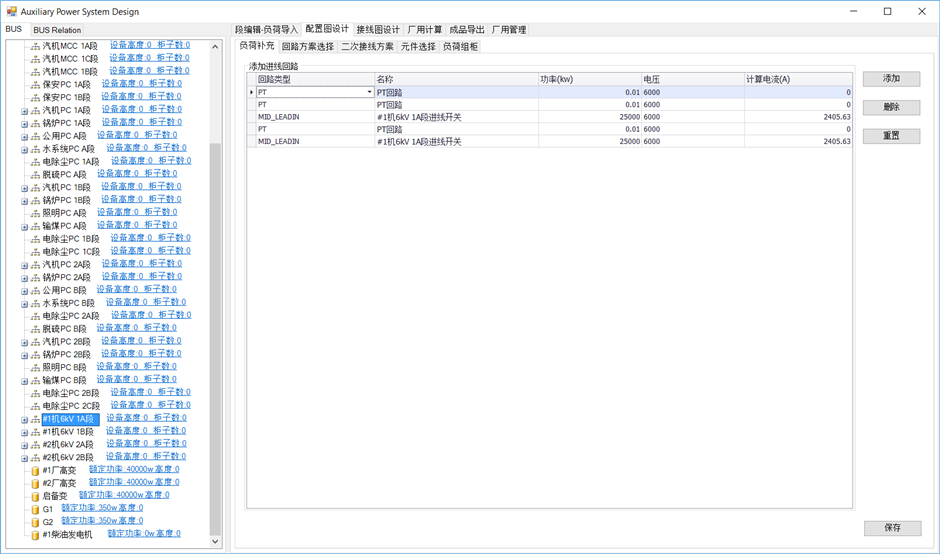Expand the 锅炉PC 1A段 tree node
This screenshot has height=554, width=940.
tap(25, 124)
